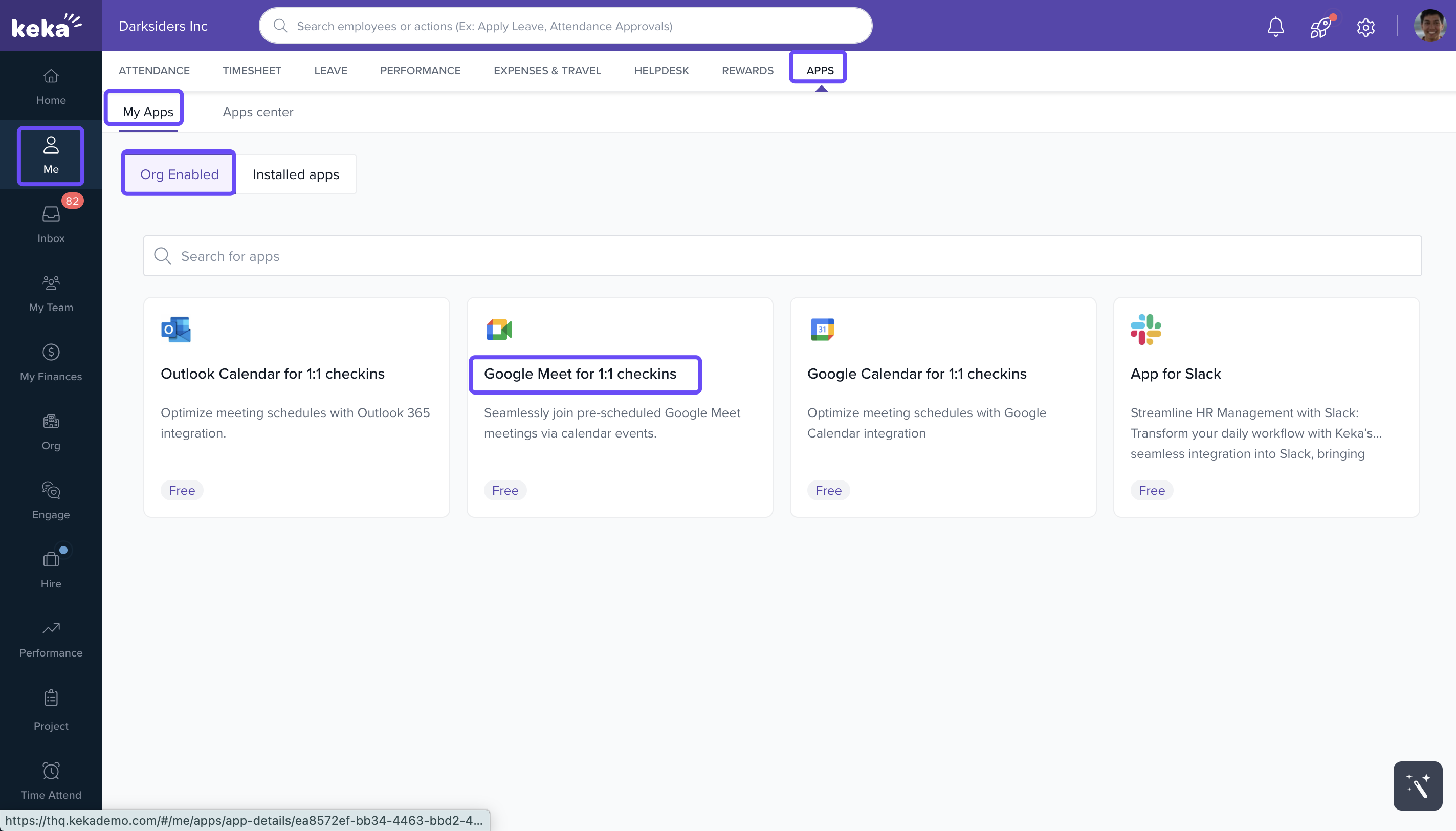Open magic wand assistant button
The width and height of the screenshot is (1456, 831).
[1417, 785]
